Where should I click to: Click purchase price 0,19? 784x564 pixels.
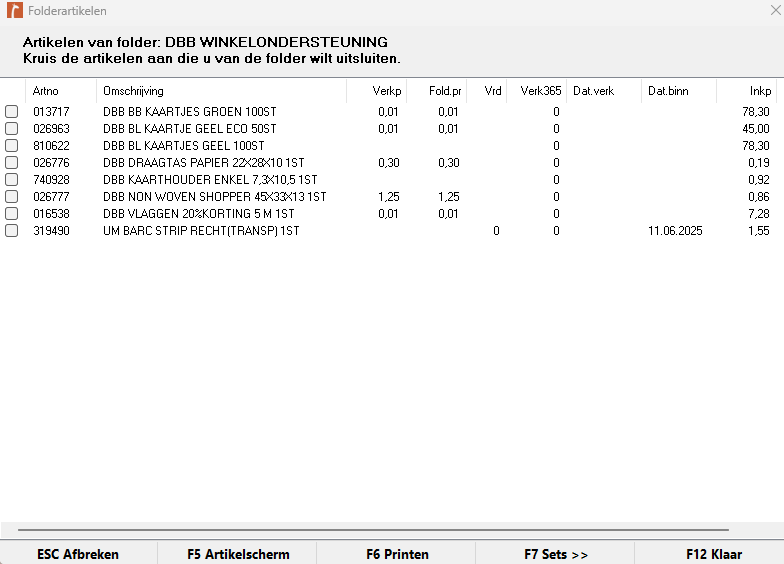758,162
